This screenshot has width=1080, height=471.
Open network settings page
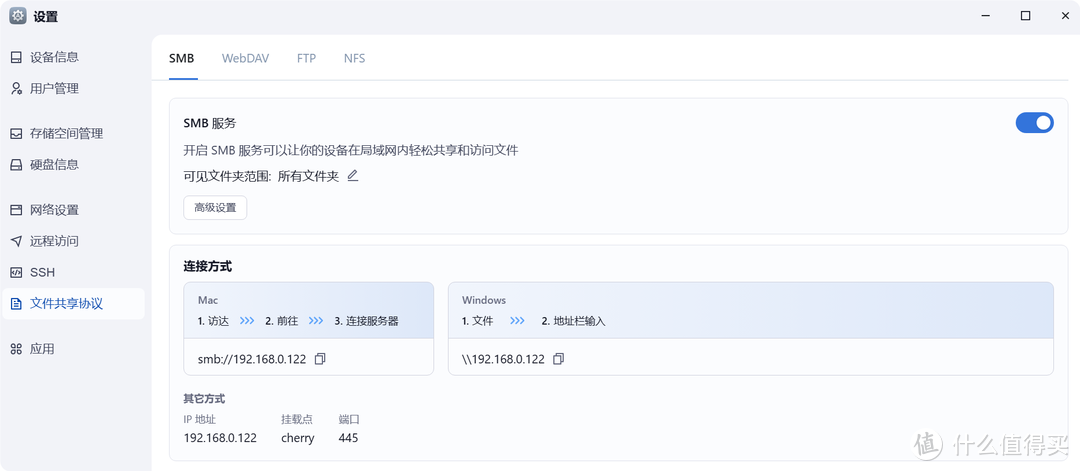pyautogui.click(x=54, y=210)
